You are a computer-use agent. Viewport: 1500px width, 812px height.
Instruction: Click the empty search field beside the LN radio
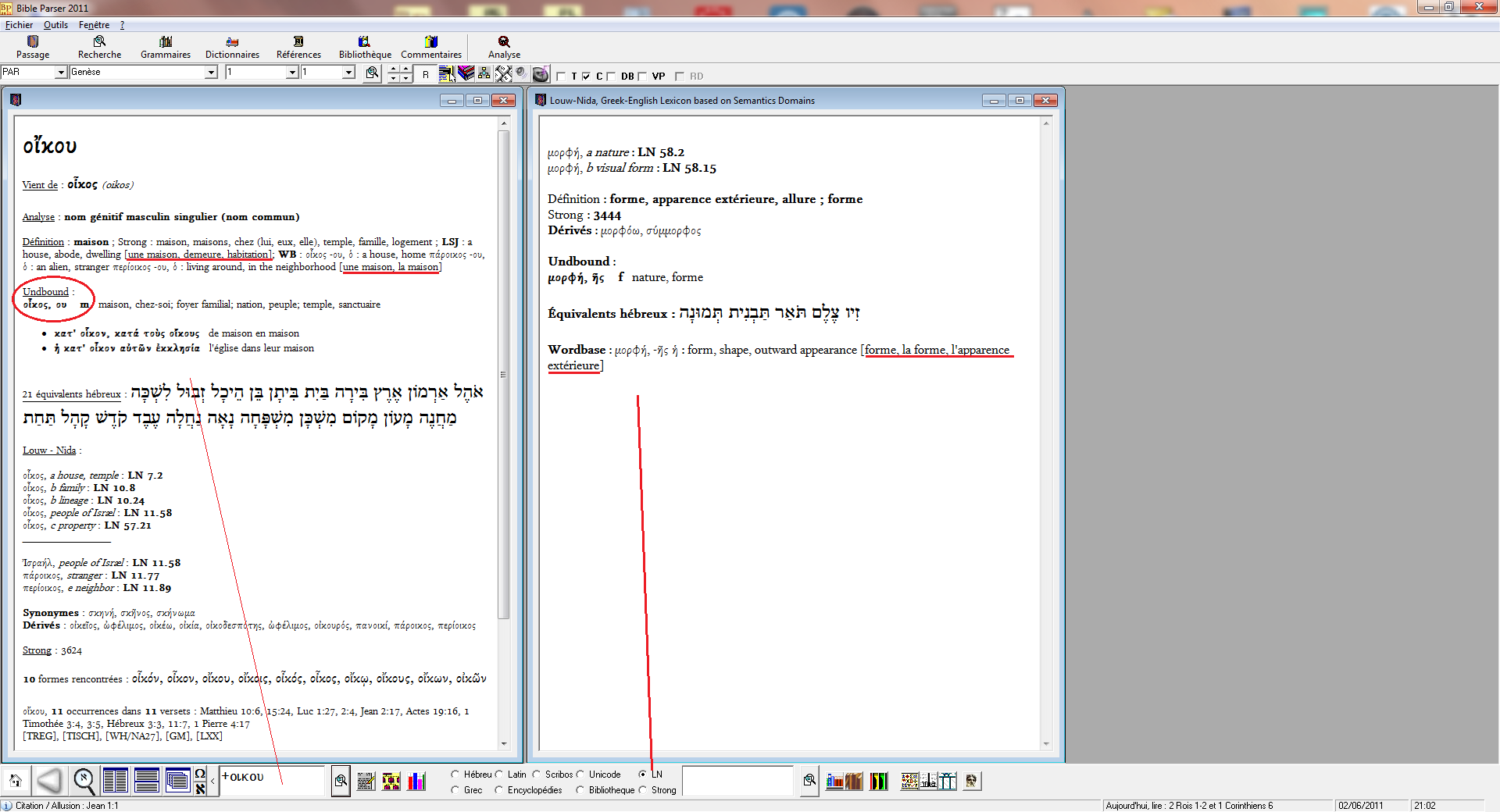click(738, 781)
